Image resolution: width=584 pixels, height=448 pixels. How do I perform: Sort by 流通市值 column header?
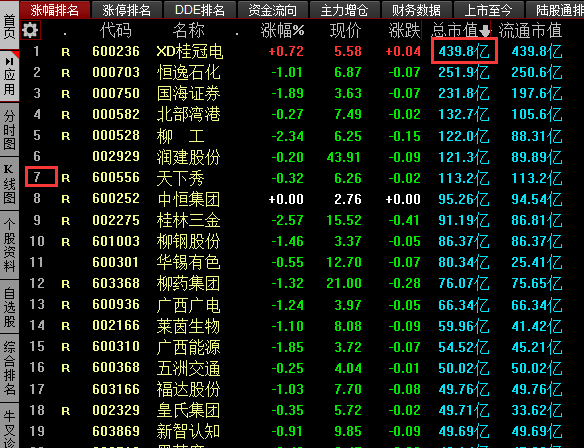[530, 30]
